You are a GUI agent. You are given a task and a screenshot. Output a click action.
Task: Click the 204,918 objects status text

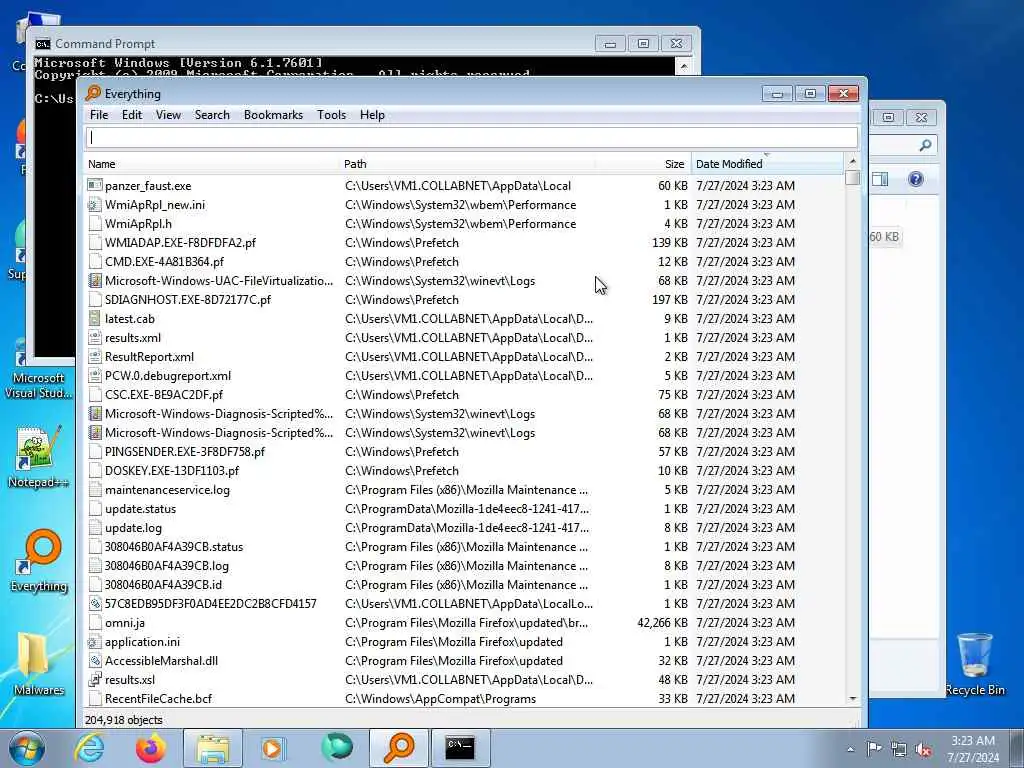point(123,720)
